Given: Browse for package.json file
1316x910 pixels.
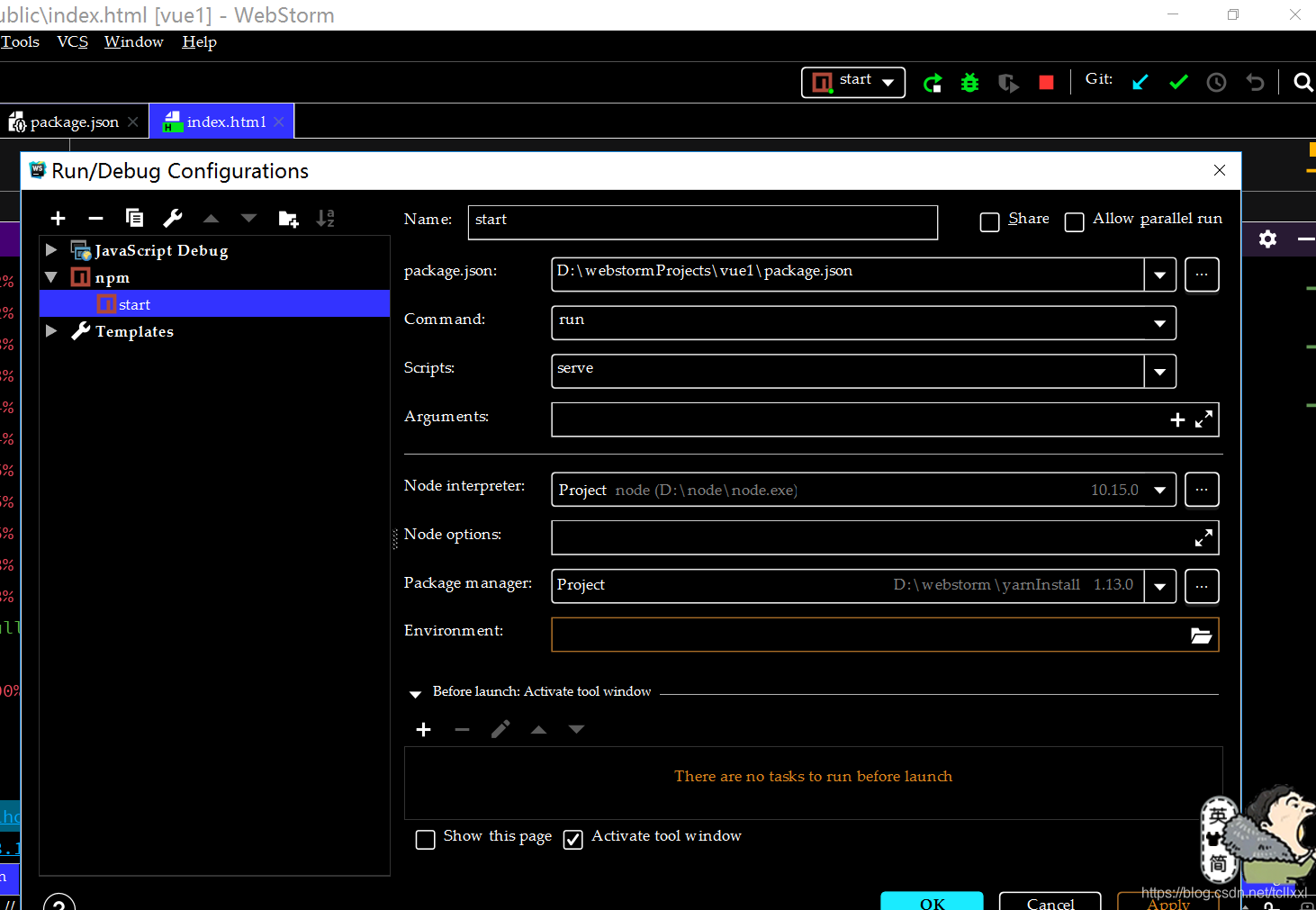Looking at the screenshot, I should pos(1202,275).
